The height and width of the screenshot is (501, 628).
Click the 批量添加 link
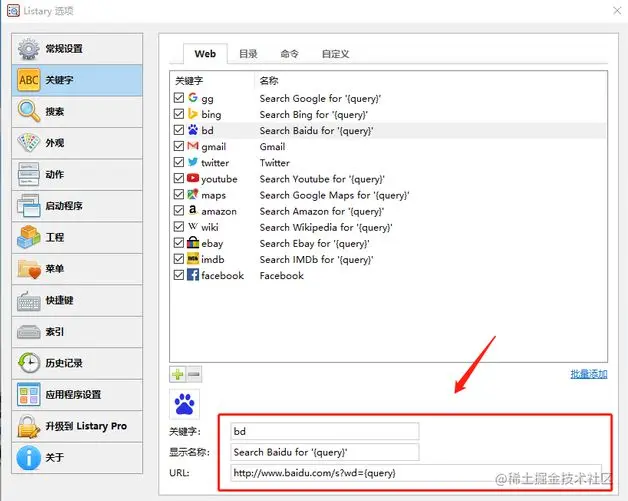point(589,374)
